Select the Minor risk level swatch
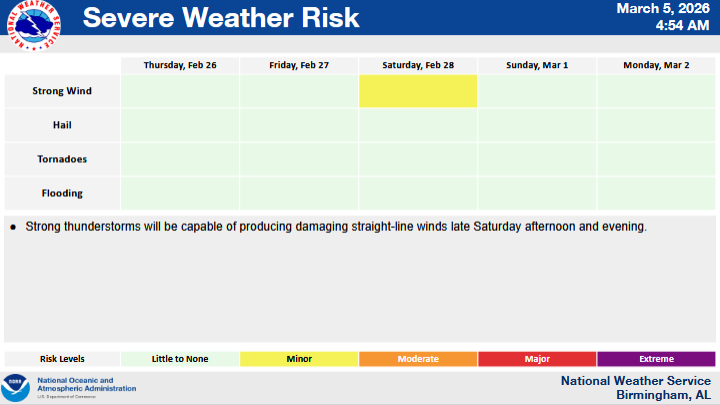 [x=299, y=359]
